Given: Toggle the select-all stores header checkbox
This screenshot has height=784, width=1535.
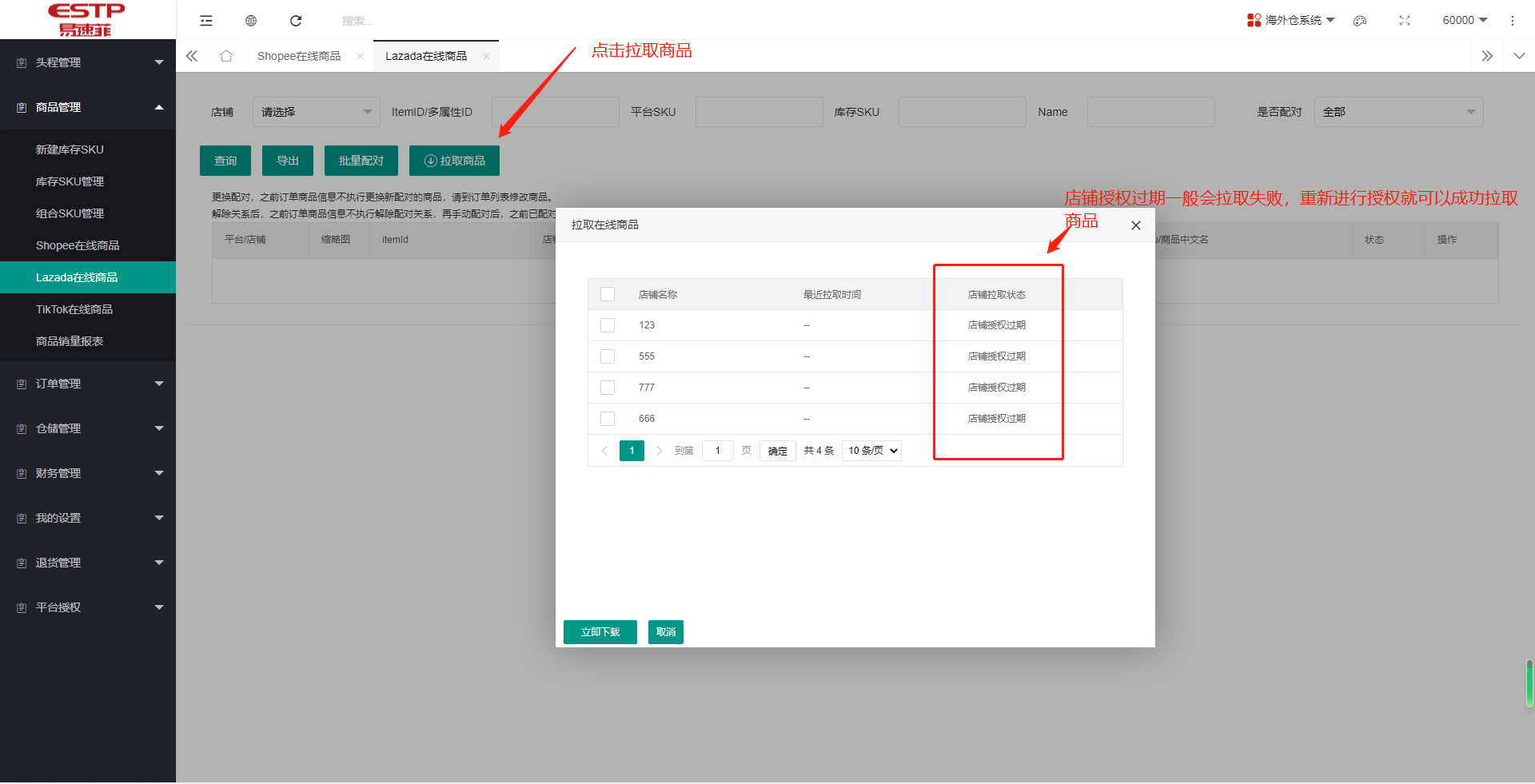Looking at the screenshot, I should click(x=608, y=294).
